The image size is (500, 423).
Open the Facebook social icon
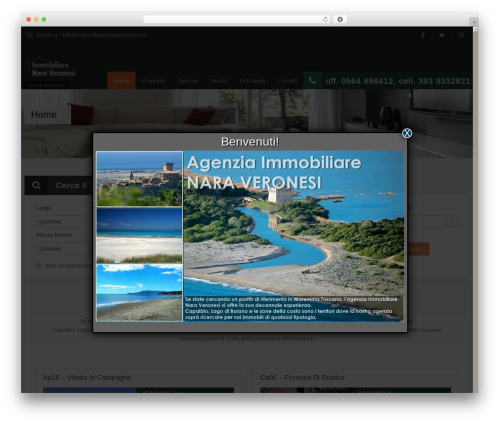(423, 35)
